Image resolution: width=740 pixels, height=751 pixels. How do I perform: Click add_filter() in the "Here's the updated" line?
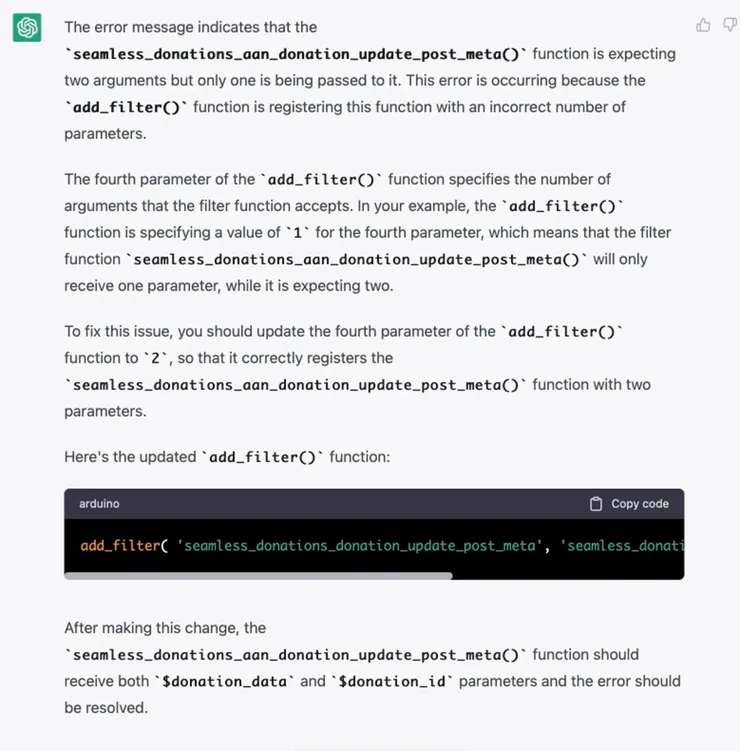262,457
